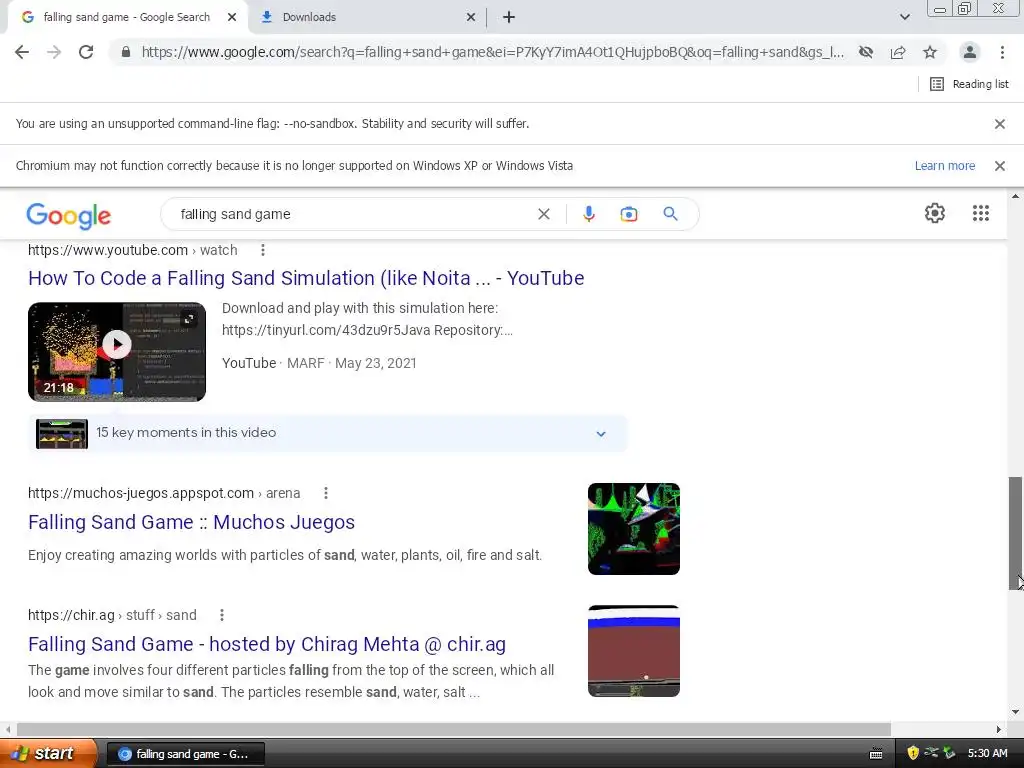
Task: Dismiss the Windows XP unsupported warning
Action: click(x=1000, y=166)
